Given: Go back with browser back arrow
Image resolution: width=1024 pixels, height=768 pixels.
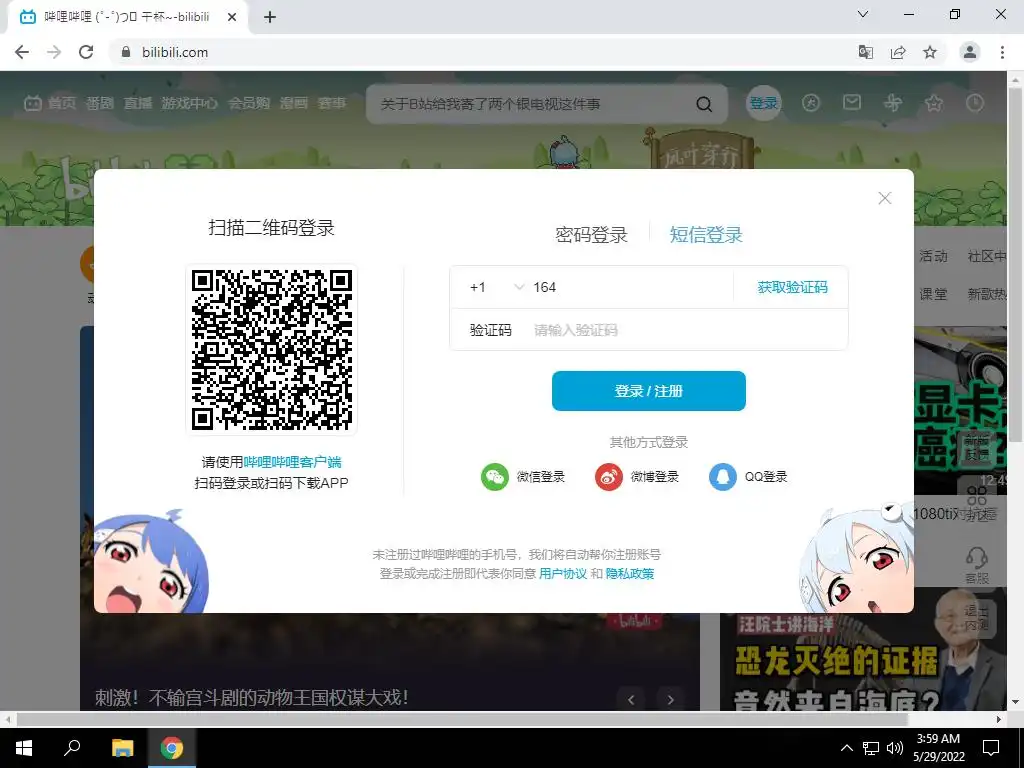Looking at the screenshot, I should click(22, 52).
